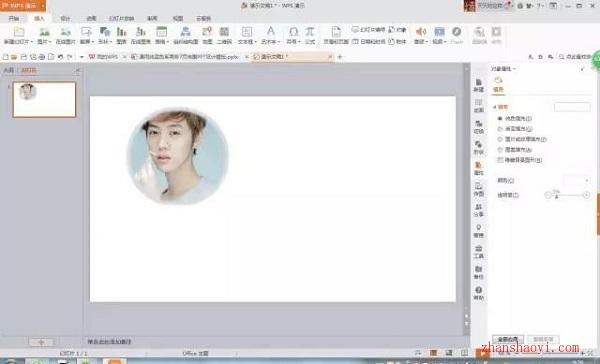
Task: Collapse the Fill (填充) section triangle
Action: click(494, 107)
